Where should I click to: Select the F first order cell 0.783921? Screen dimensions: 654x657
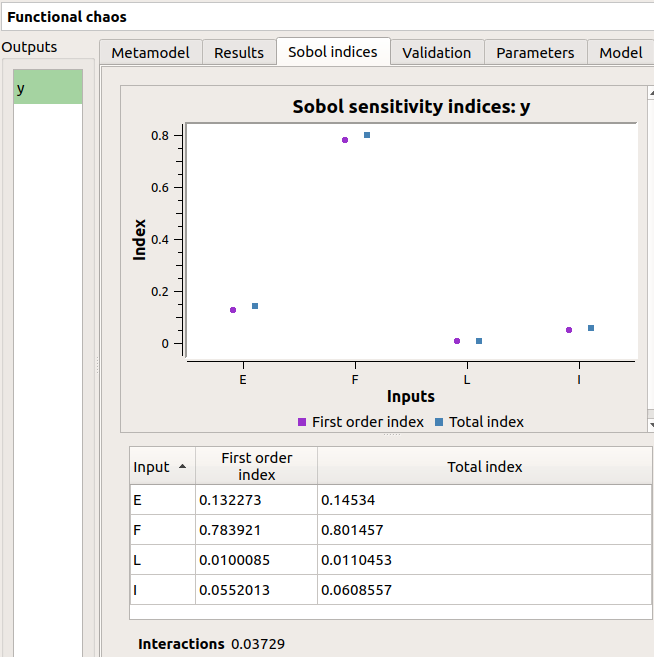pyautogui.click(x=256, y=530)
